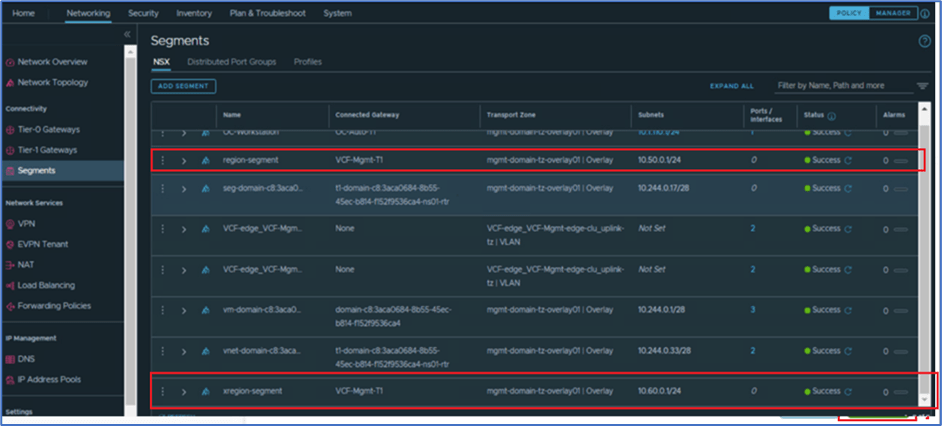Viewport: 942px width, 426px height.
Task: Switch to Policy mode
Action: pyautogui.click(x=848, y=13)
